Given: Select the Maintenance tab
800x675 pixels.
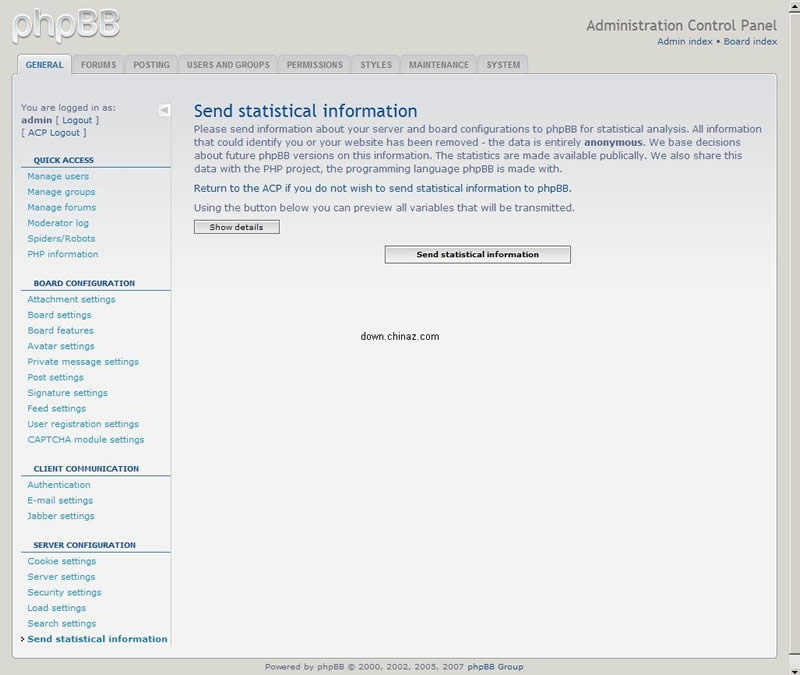Looking at the screenshot, I should 438,65.
